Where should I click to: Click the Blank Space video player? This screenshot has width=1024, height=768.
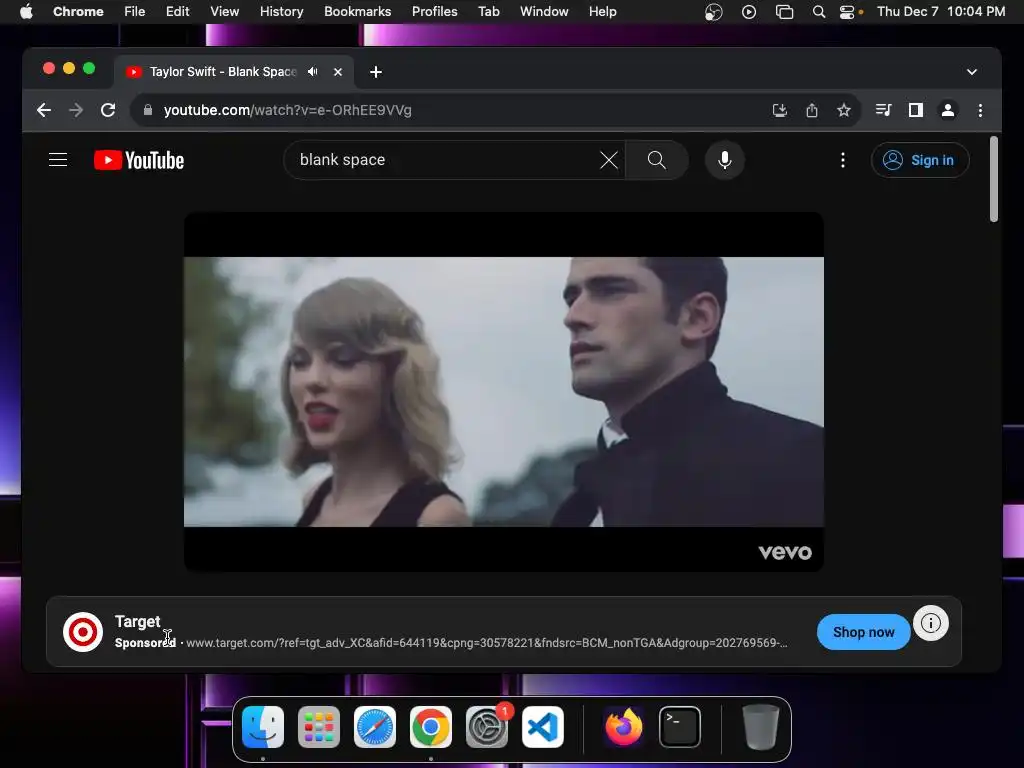pyautogui.click(x=504, y=392)
